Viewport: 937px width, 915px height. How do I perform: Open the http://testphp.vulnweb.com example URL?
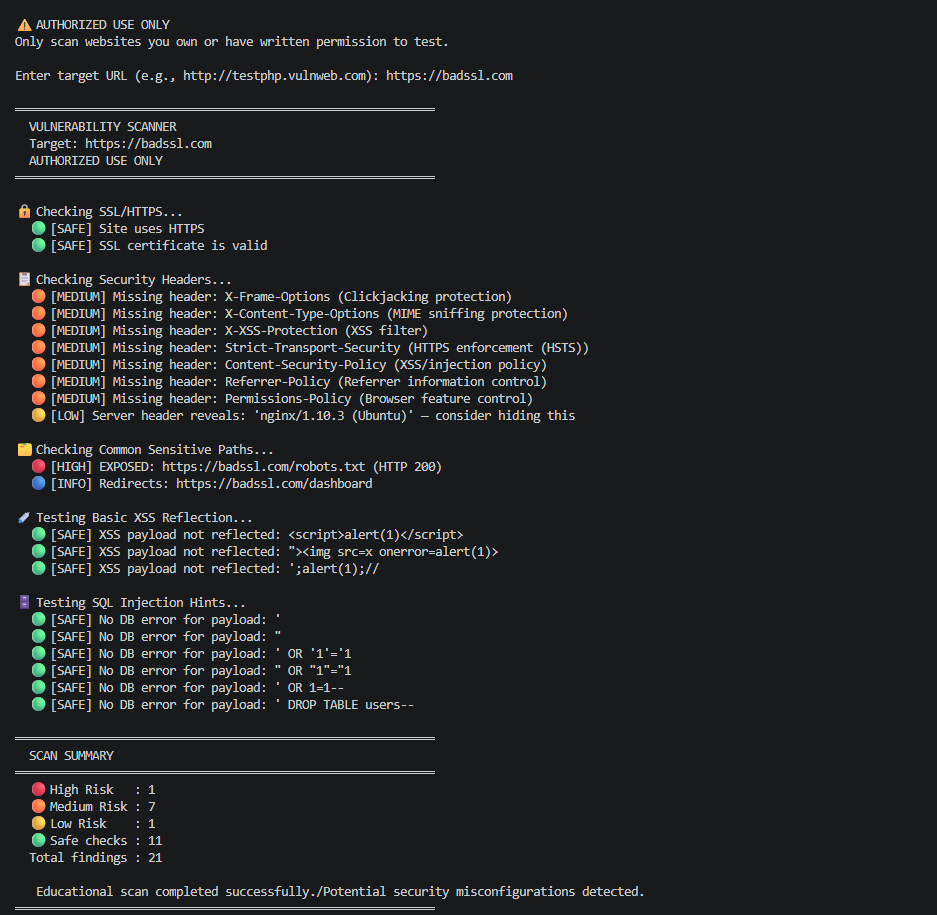click(x=275, y=76)
